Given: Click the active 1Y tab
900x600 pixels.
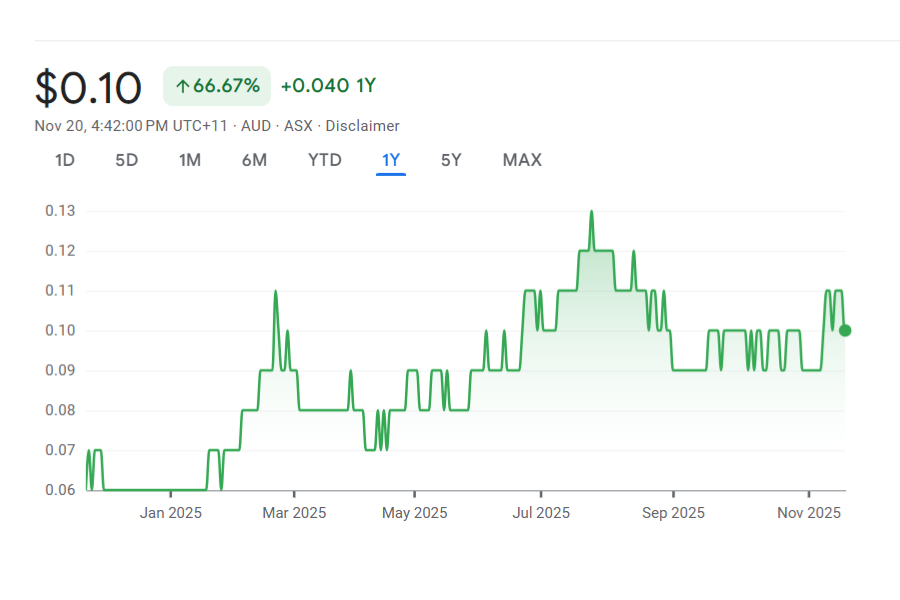Looking at the screenshot, I should pyautogui.click(x=391, y=160).
